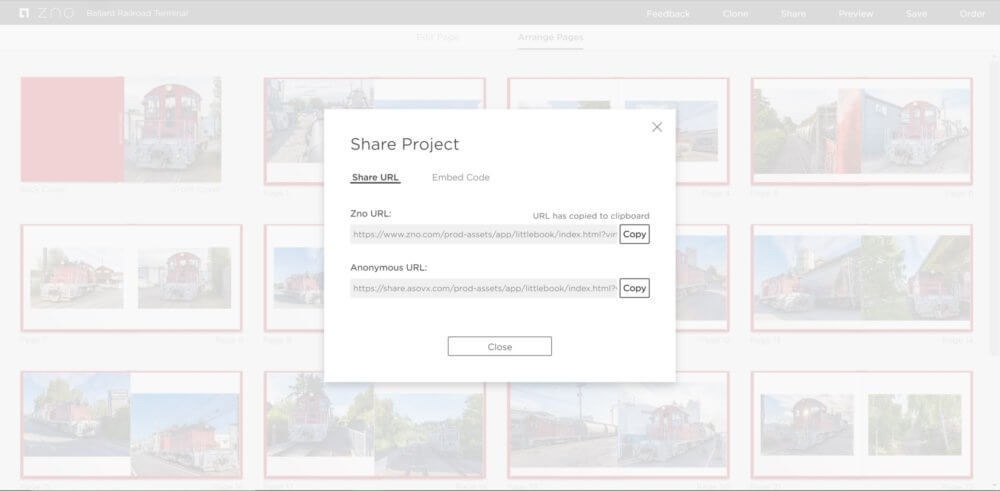Click Share in the top bar

pyautogui.click(x=793, y=14)
